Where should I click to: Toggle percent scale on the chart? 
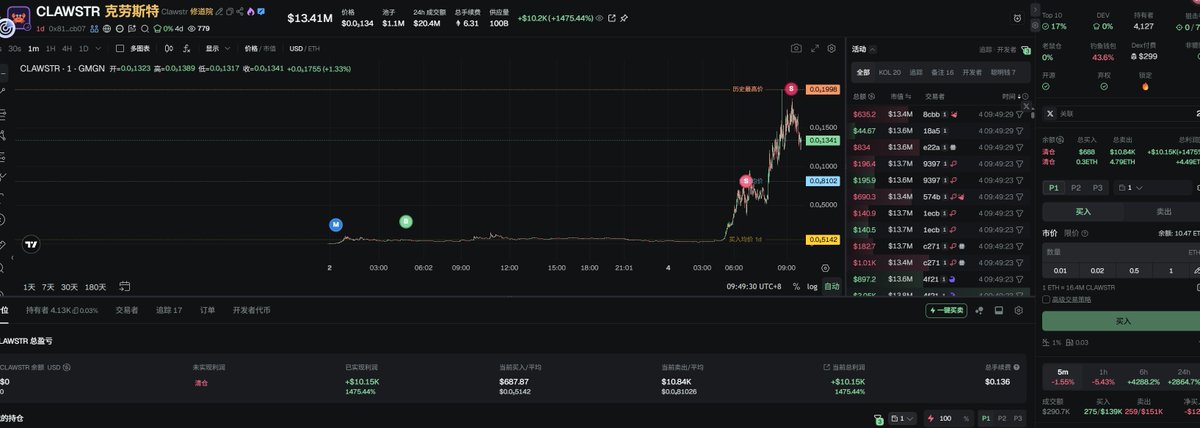796,286
